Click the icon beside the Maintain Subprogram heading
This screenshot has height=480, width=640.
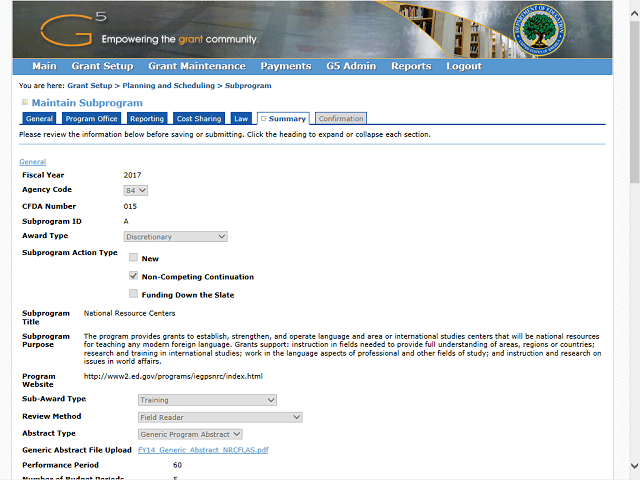coord(25,102)
